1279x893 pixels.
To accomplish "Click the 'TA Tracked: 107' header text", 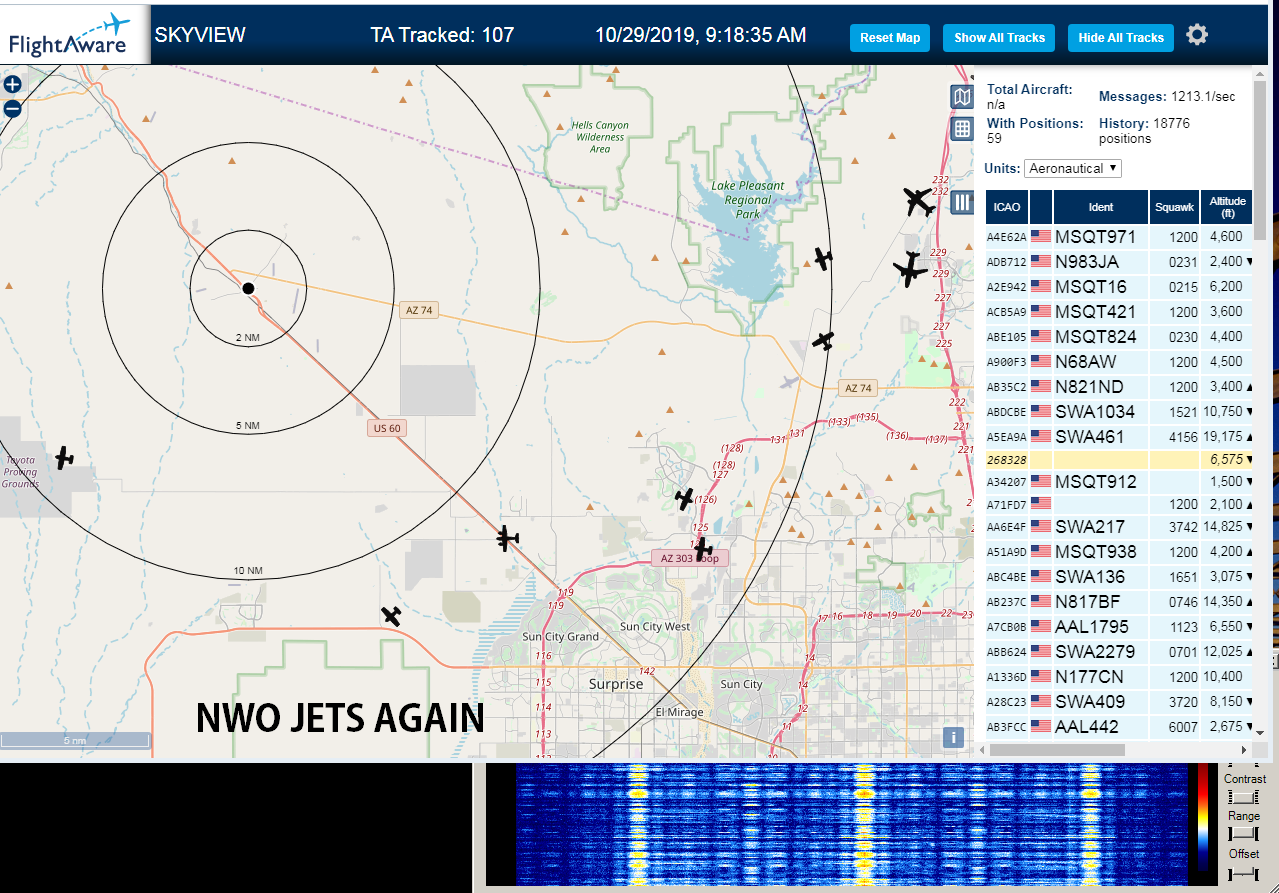I will pos(442,35).
